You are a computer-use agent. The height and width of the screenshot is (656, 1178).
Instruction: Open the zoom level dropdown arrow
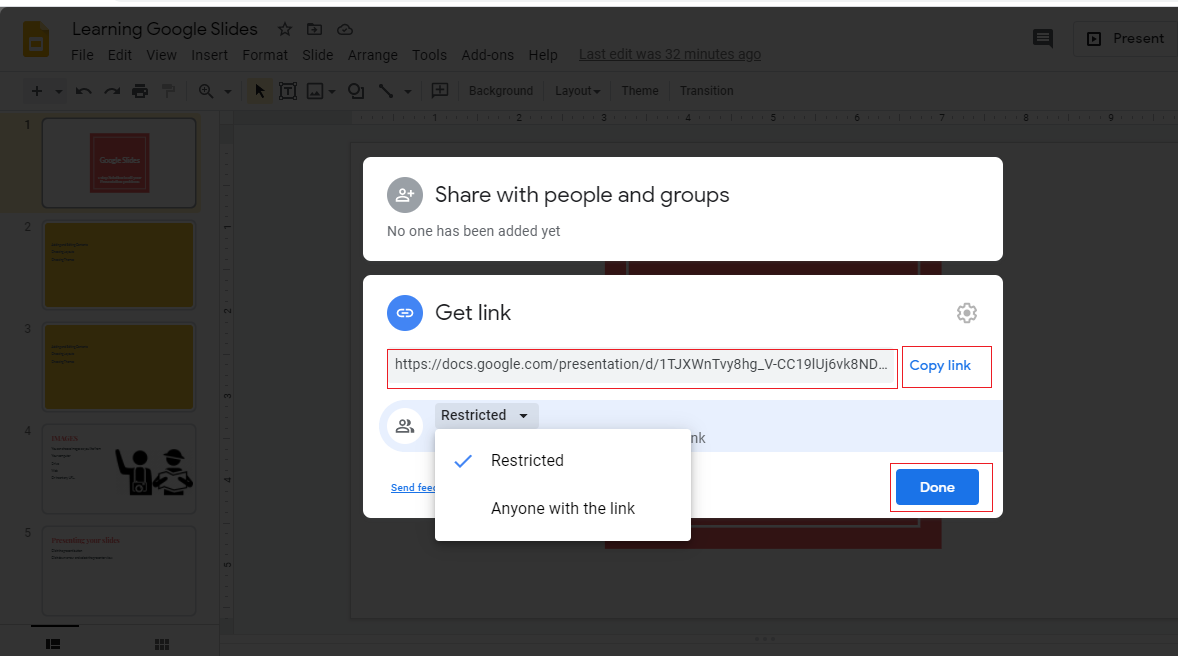tap(228, 92)
